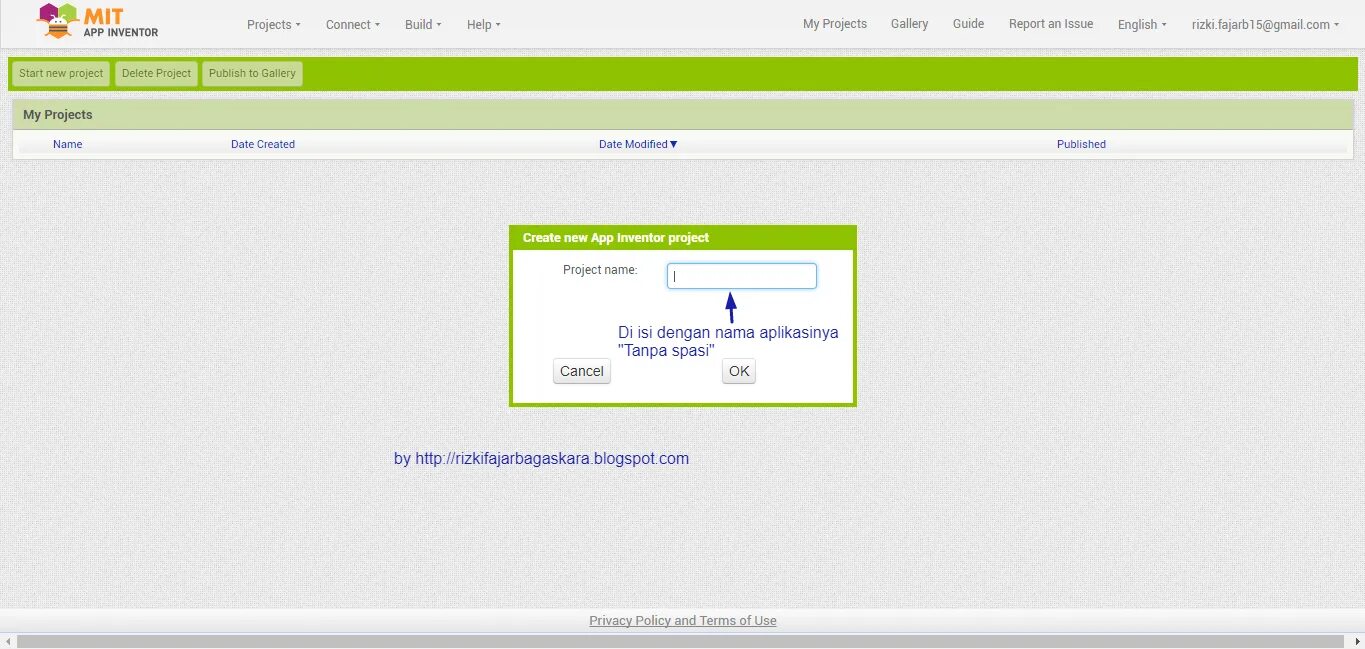
Task: Select Report an Issue
Action: pos(1051,24)
